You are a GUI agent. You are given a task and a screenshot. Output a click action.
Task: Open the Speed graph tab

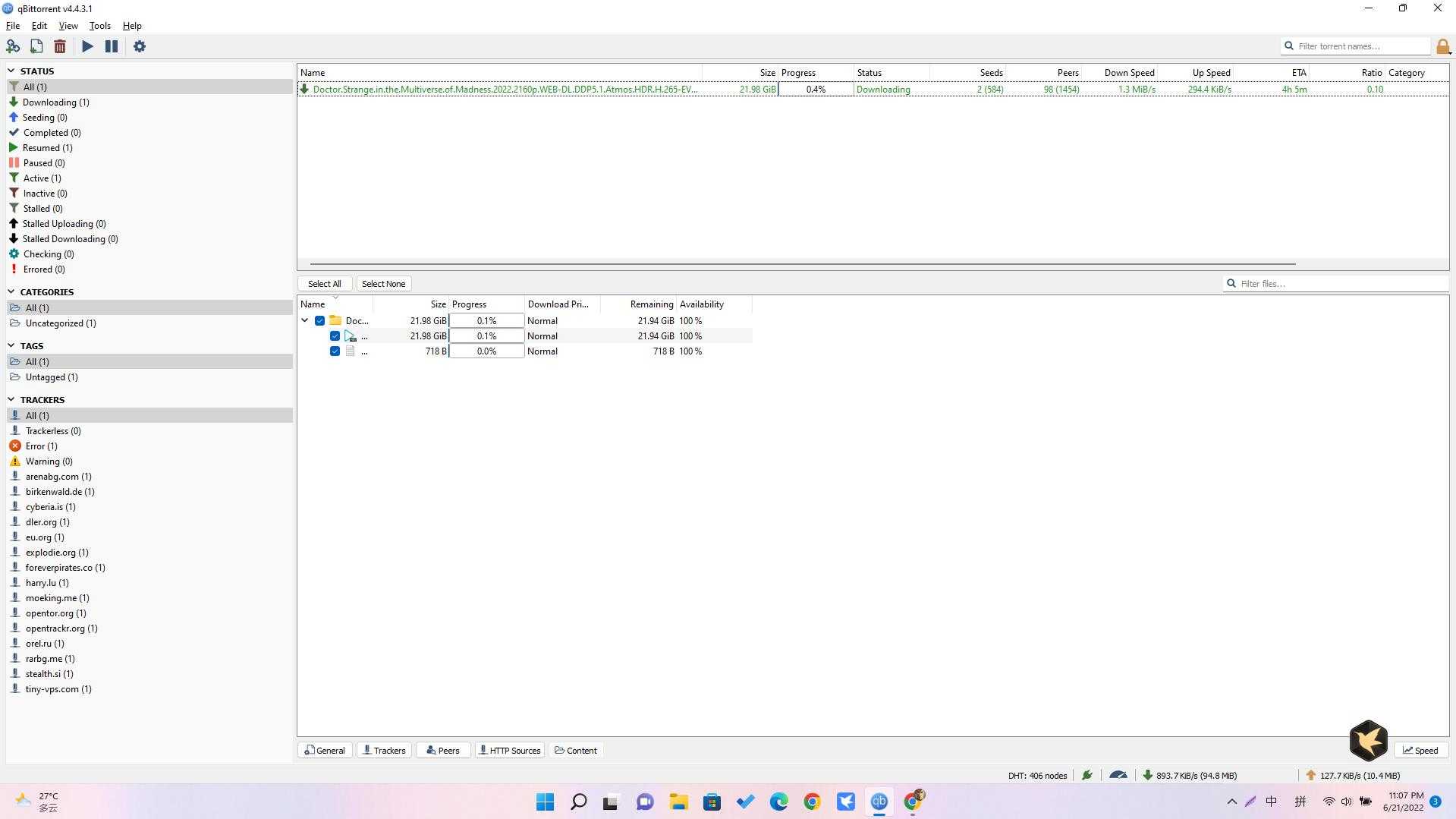point(1420,750)
